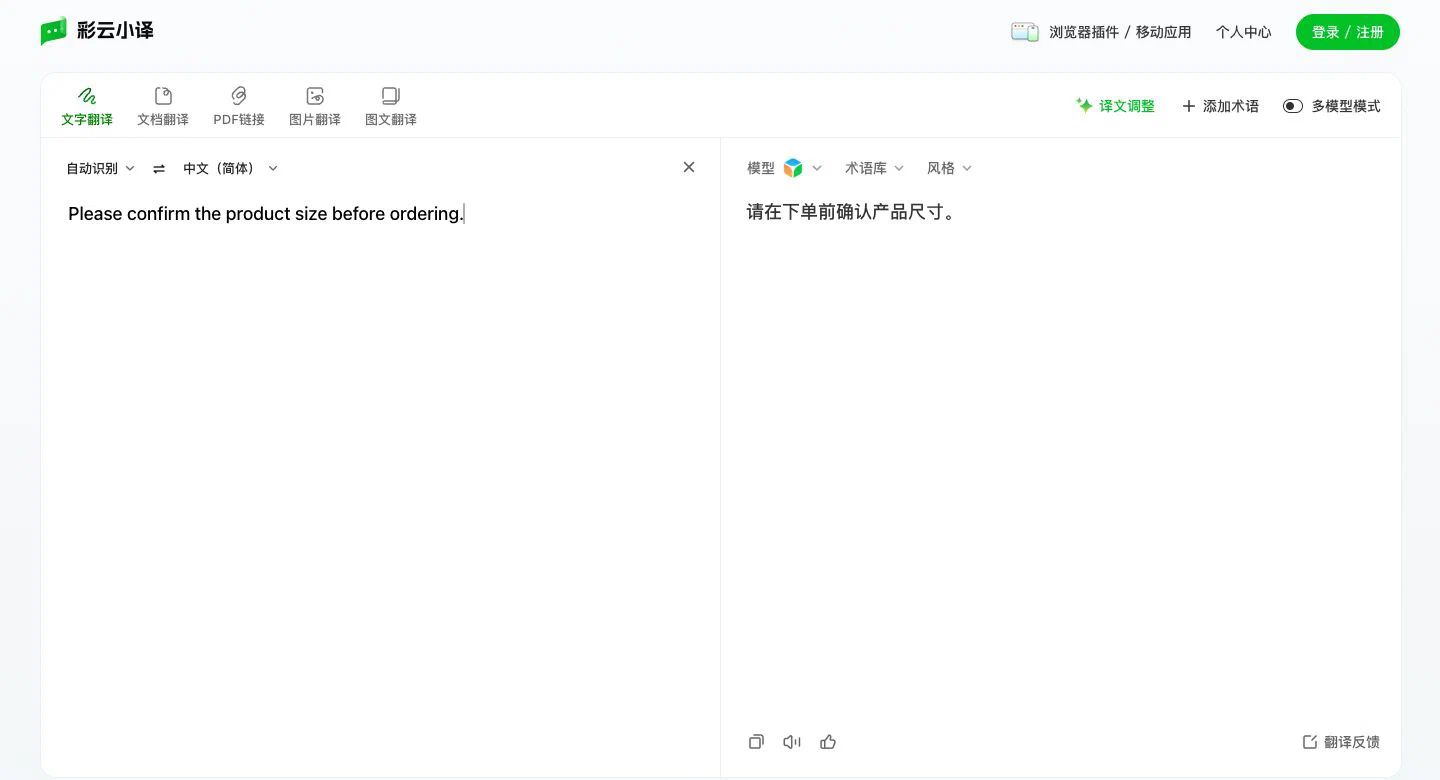The height and width of the screenshot is (780, 1440).
Task: Click the 彩云小译 logo icon
Action: pyautogui.click(x=54, y=31)
